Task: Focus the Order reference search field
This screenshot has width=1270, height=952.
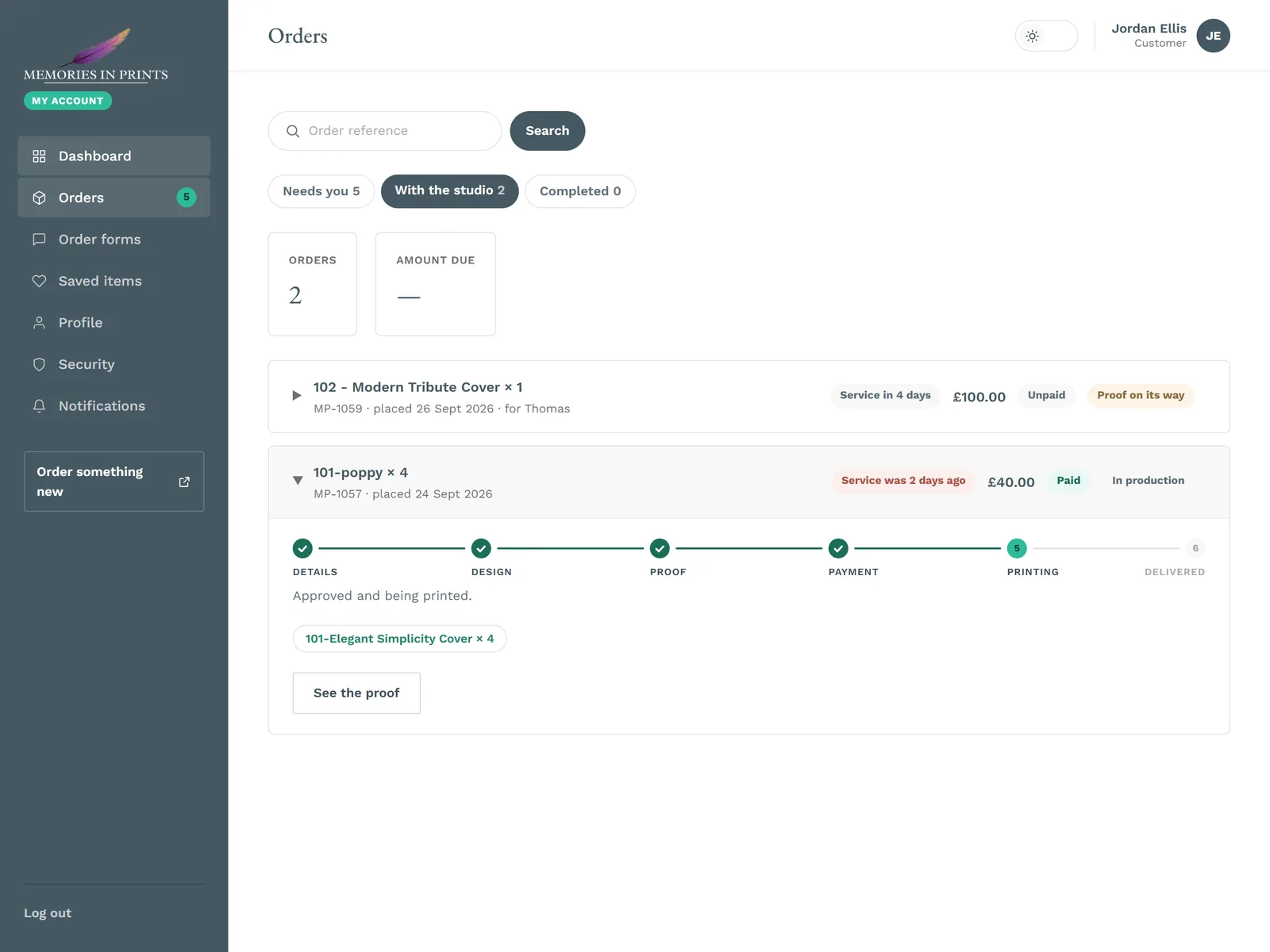Action: [385, 131]
